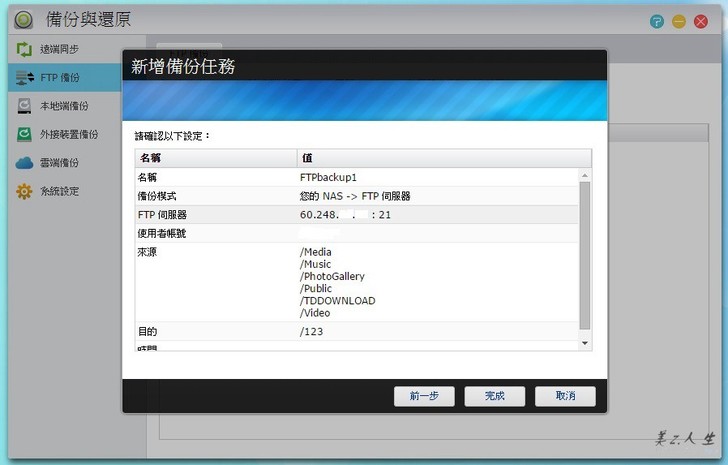Click the /Music source path
This screenshot has width=728, height=465.
316,264
